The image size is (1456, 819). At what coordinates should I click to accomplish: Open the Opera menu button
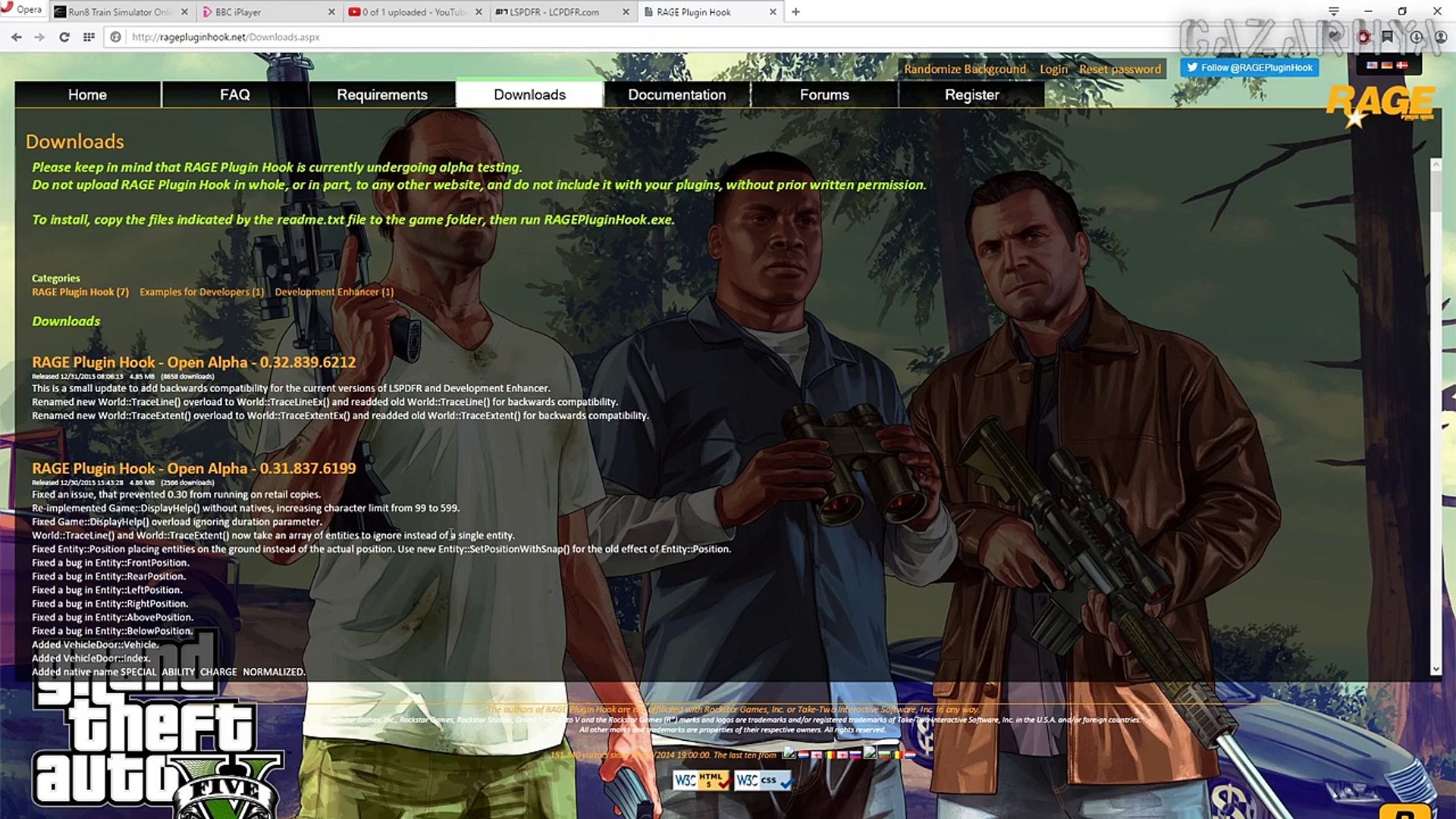tap(21, 10)
